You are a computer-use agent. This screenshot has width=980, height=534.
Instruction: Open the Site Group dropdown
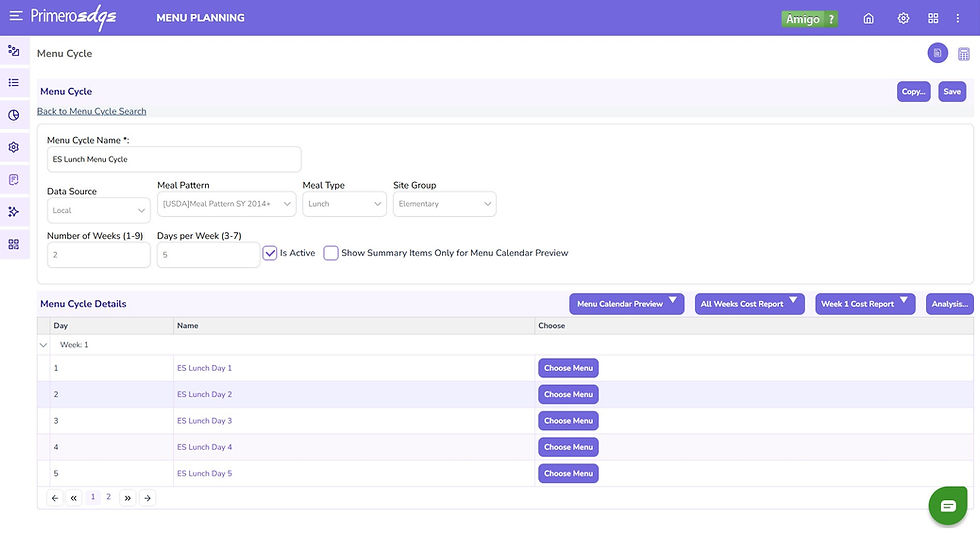(x=444, y=204)
